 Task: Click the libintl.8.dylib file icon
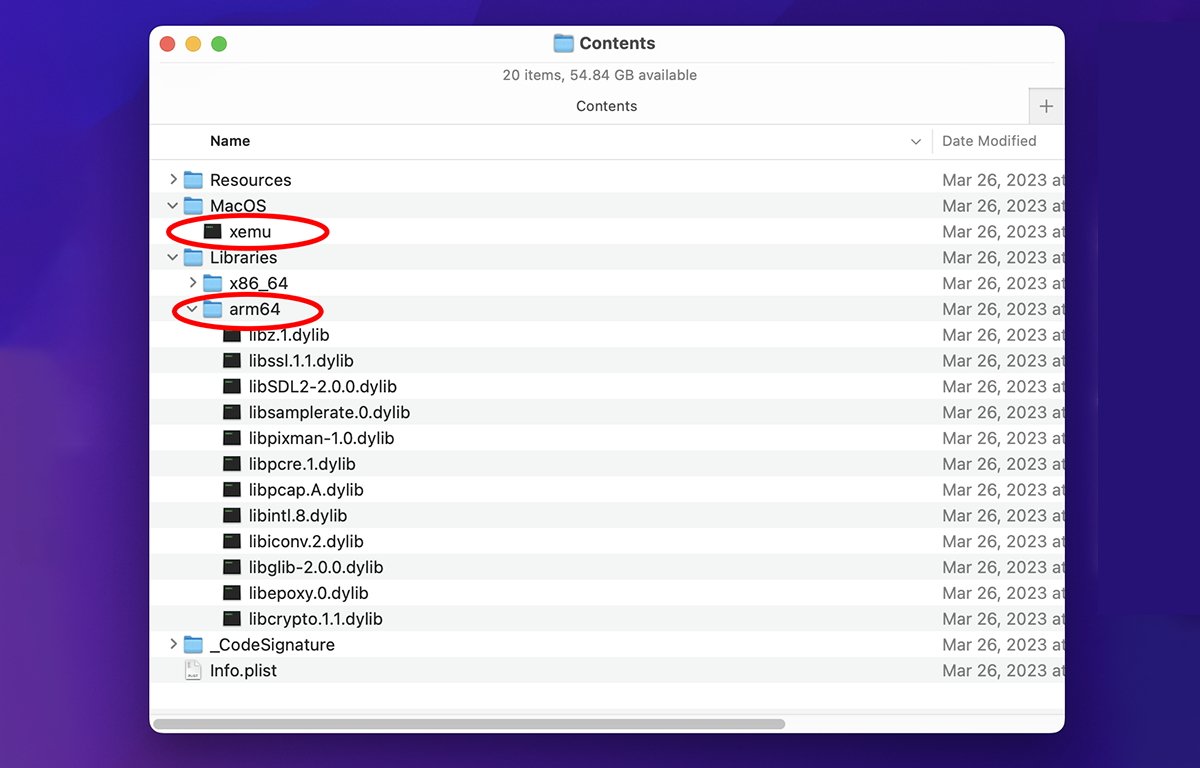coord(232,516)
